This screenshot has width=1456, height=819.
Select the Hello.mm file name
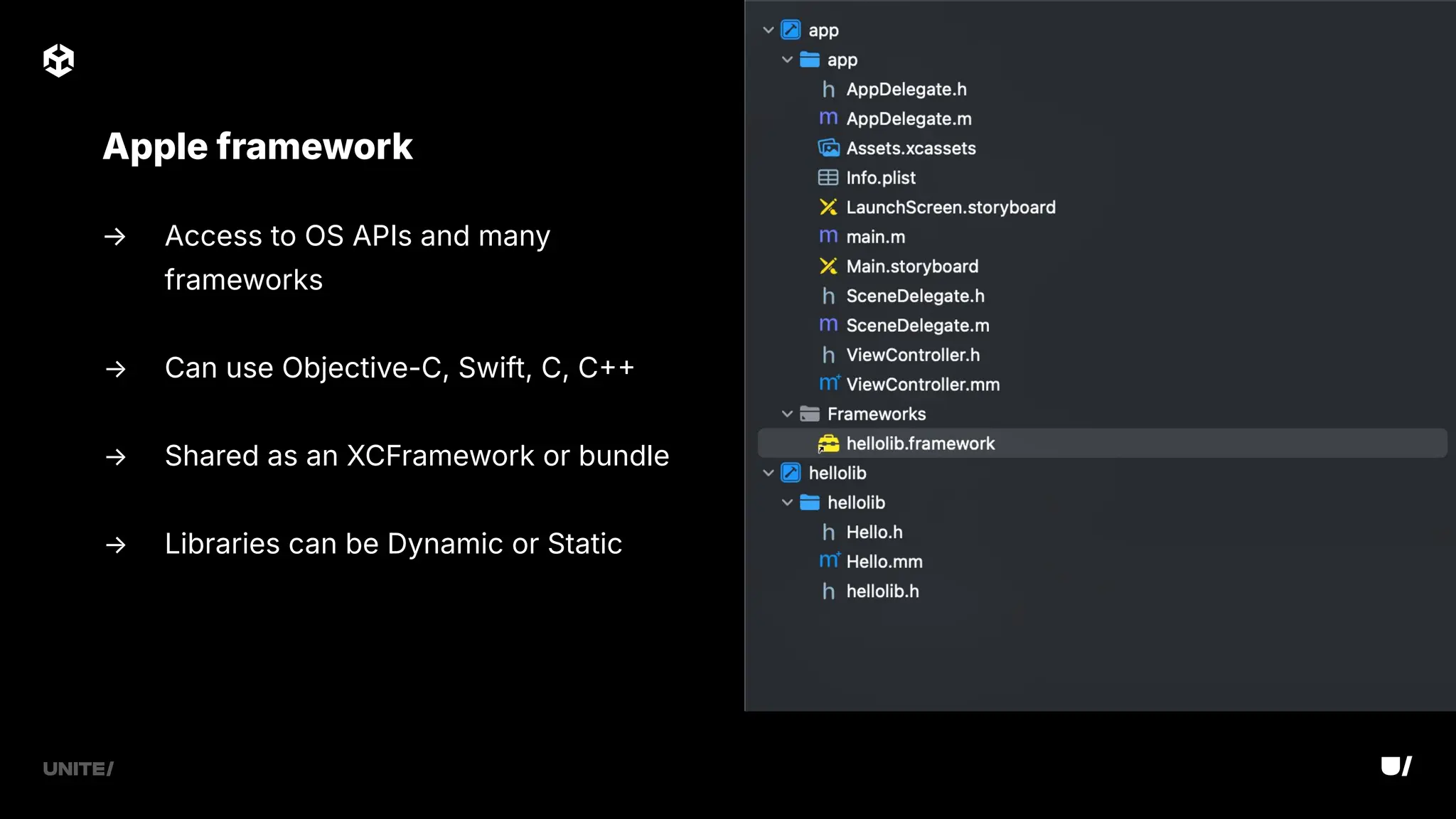pyautogui.click(x=884, y=562)
